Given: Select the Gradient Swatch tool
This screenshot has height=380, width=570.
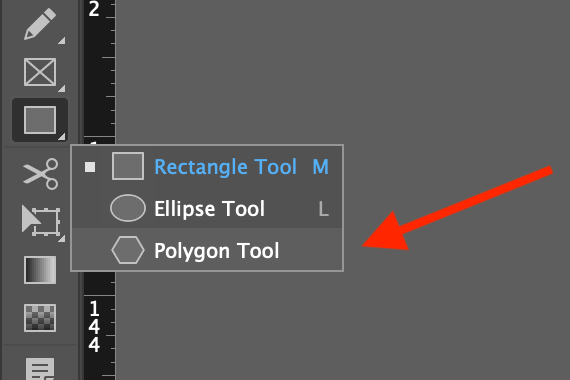Looking at the screenshot, I should 40,270.
